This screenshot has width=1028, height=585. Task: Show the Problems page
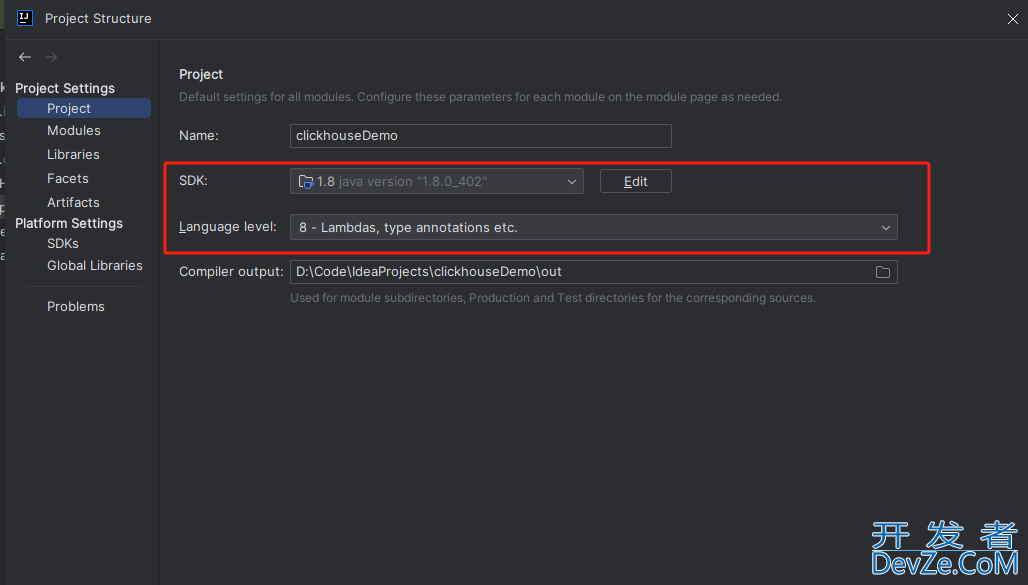pos(75,307)
